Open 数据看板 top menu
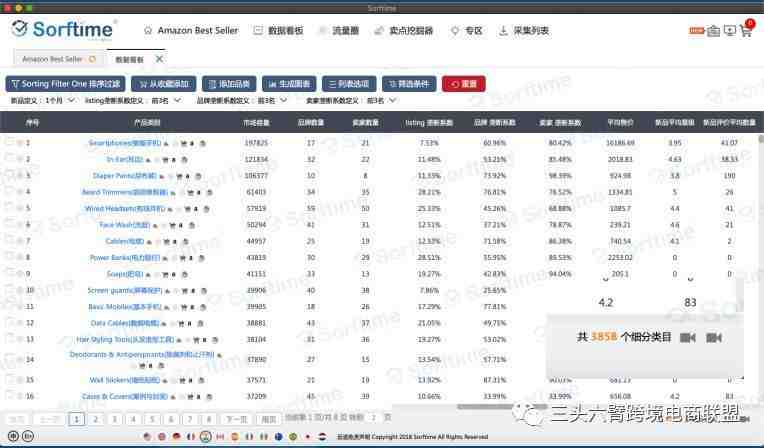This screenshot has height=448, width=764. (x=279, y=31)
